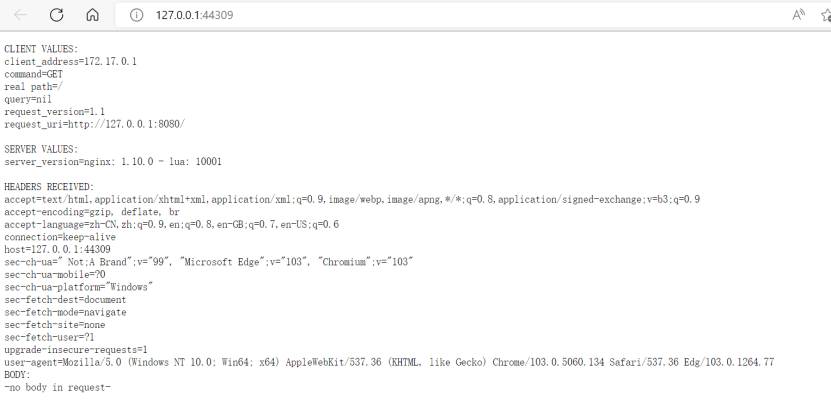
Task: Click the -no body in request- text
Action: click(x=57, y=387)
